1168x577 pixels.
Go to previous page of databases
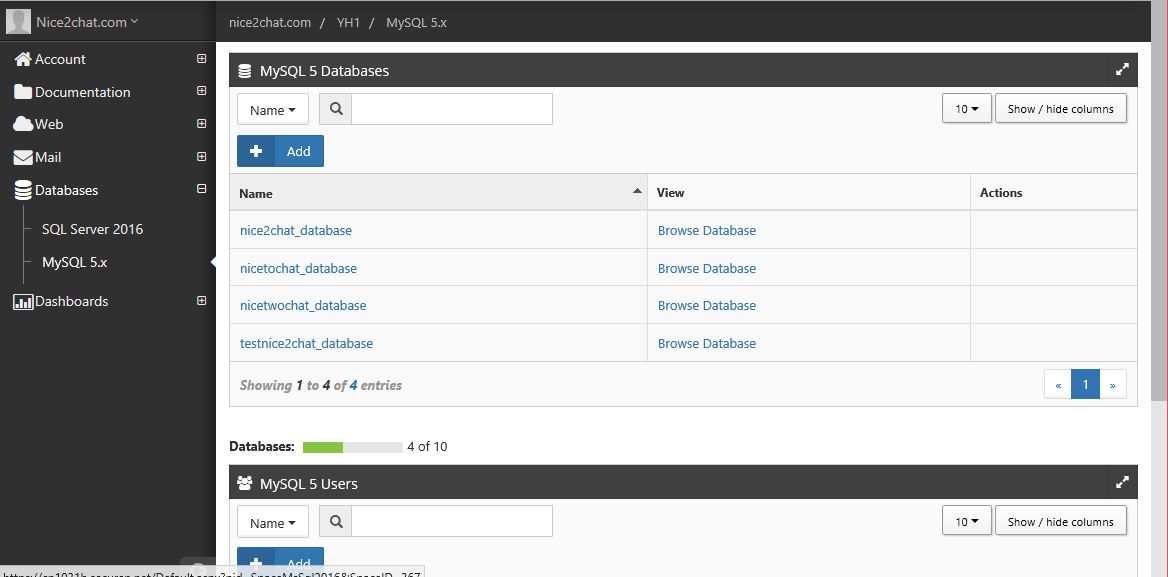click(1058, 385)
